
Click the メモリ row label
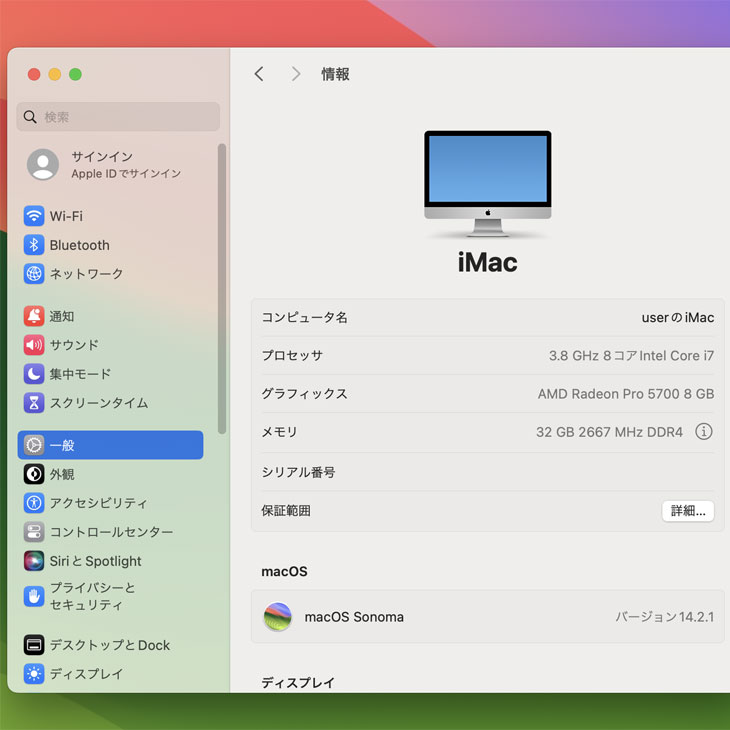click(x=279, y=432)
